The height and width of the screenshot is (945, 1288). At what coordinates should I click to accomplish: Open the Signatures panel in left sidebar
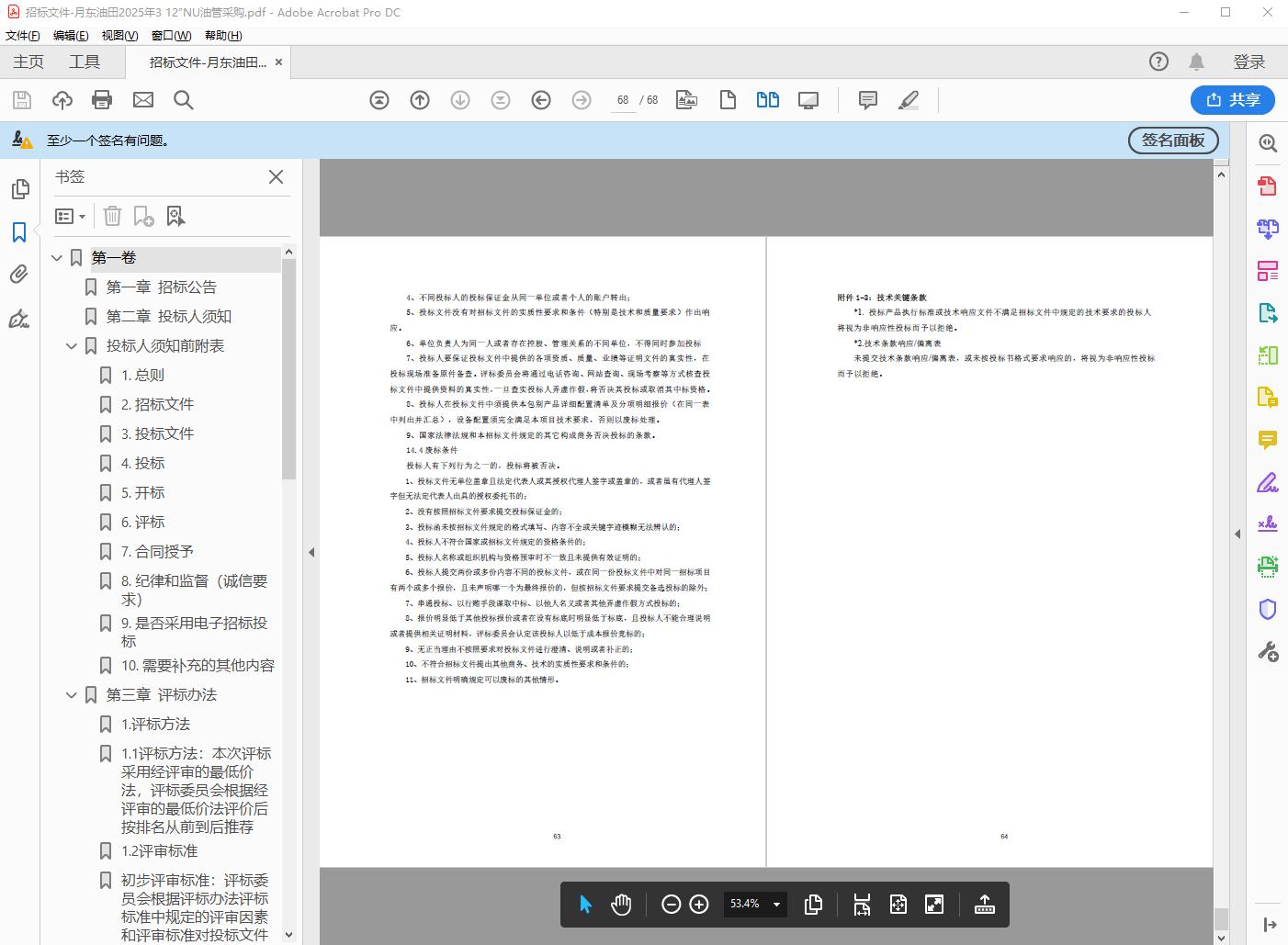click(19, 319)
